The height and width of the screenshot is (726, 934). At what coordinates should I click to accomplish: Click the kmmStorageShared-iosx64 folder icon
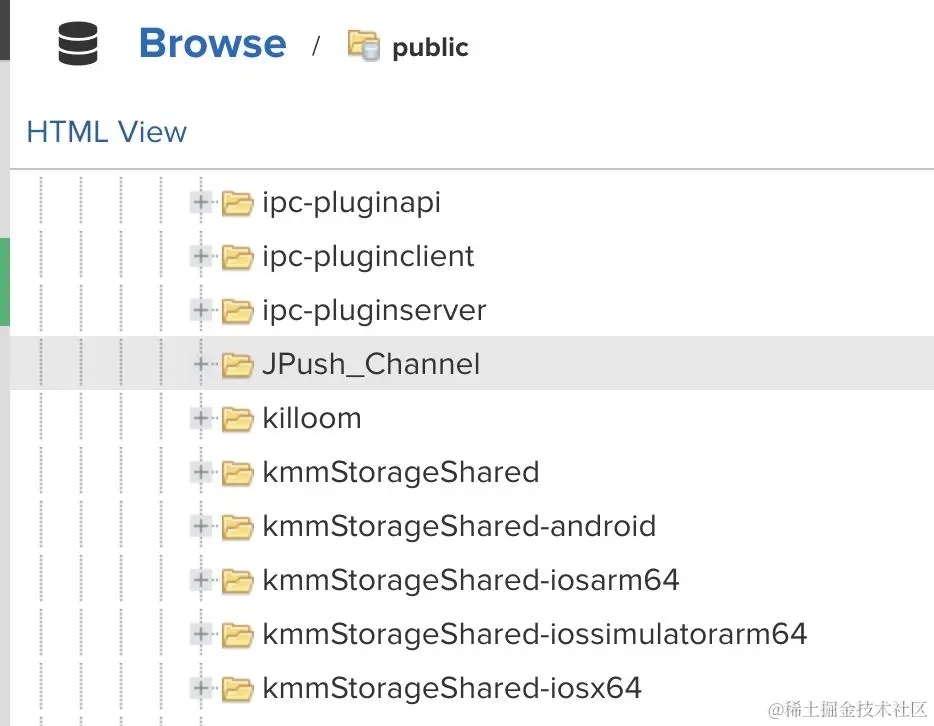(x=237, y=689)
